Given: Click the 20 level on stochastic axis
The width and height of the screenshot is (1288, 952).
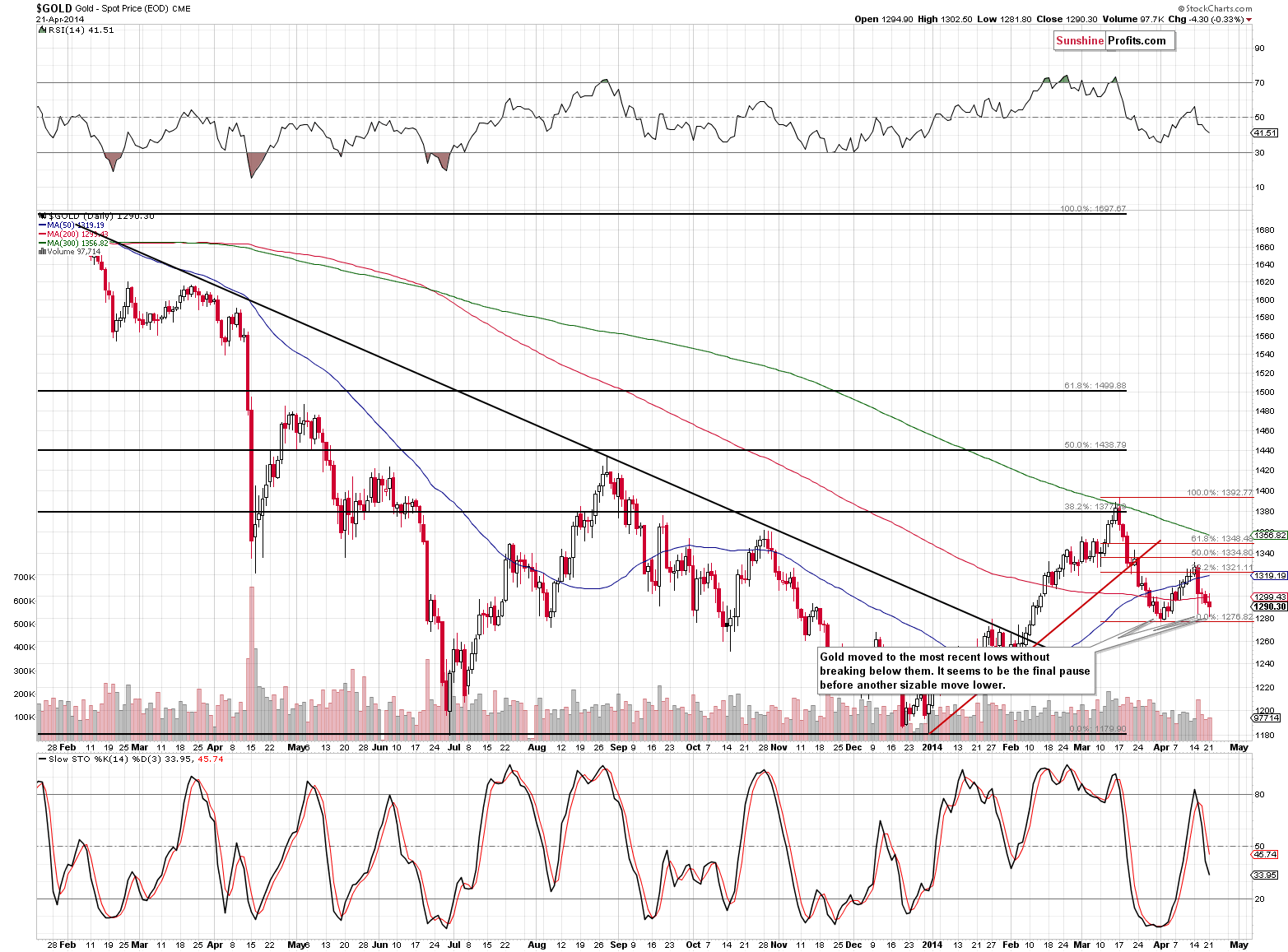Looking at the screenshot, I should [1260, 899].
